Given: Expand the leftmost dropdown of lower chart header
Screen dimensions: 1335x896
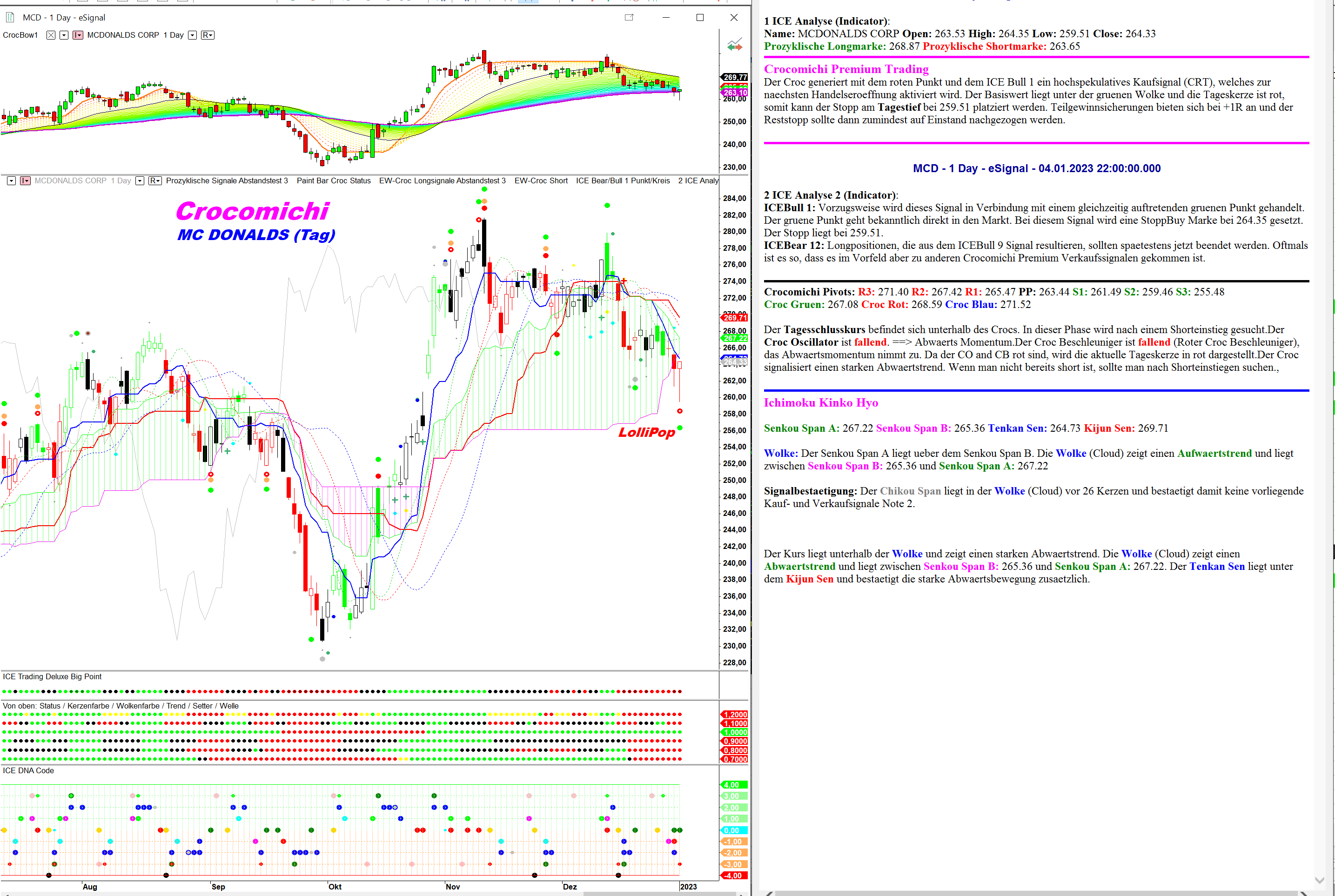Looking at the screenshot, I should (11, 181).
